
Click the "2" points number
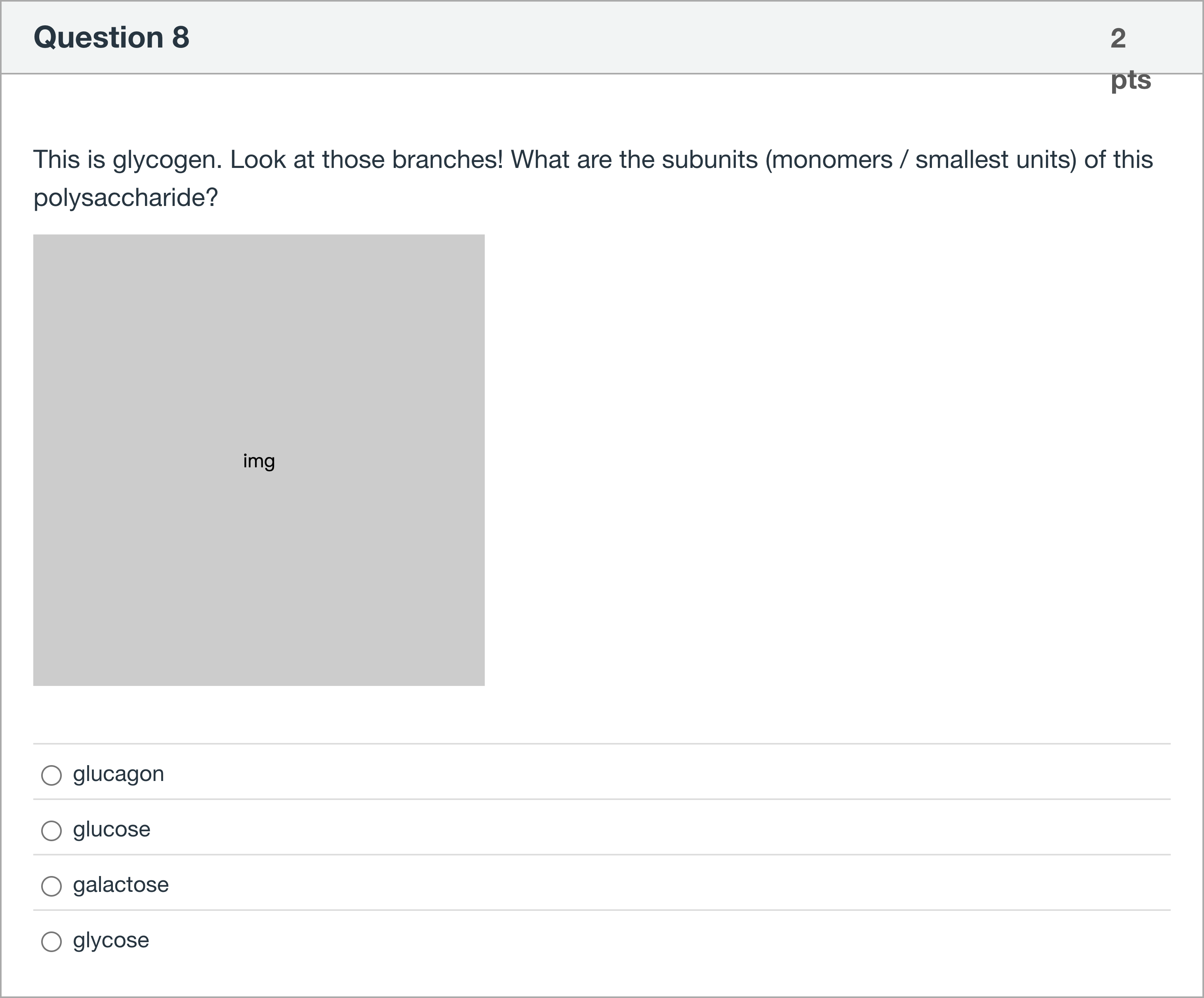(x=1118, y=38)
